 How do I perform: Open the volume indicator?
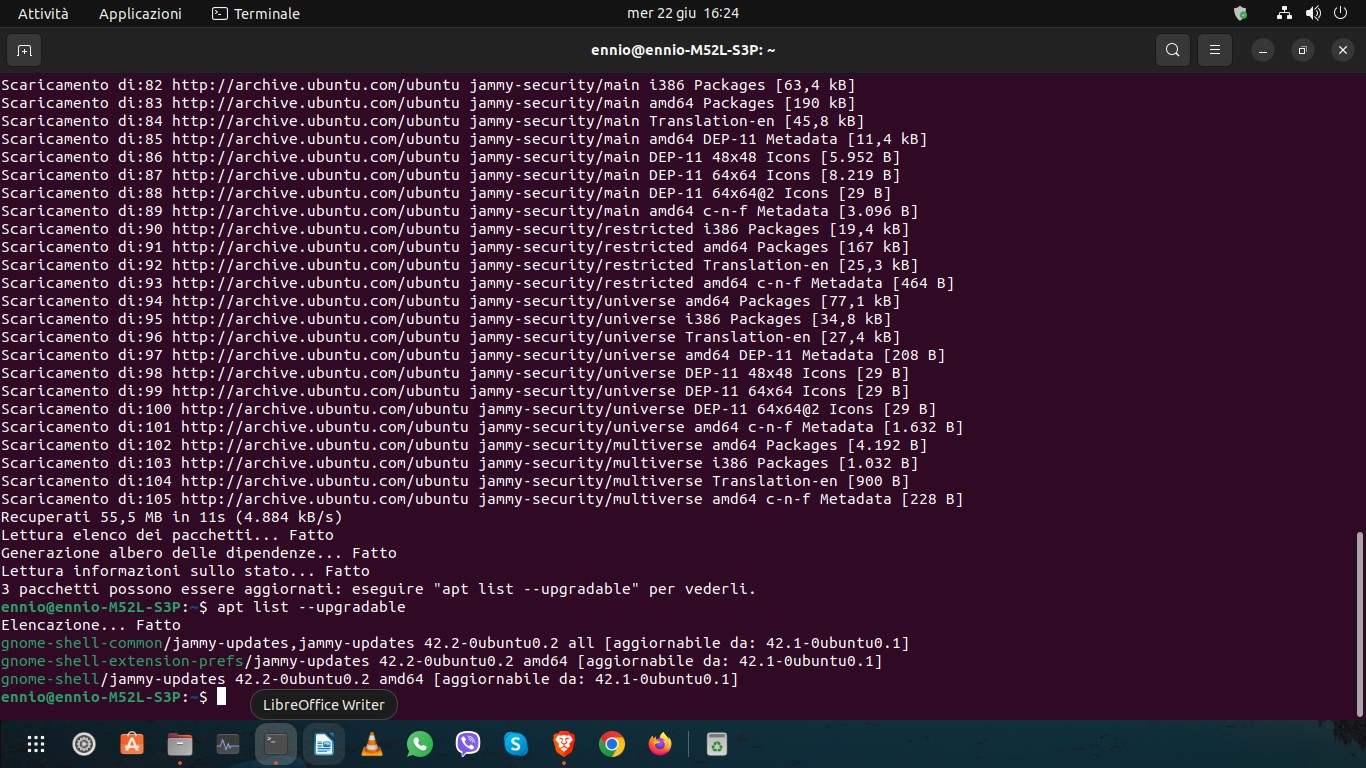pos(1313,13)
